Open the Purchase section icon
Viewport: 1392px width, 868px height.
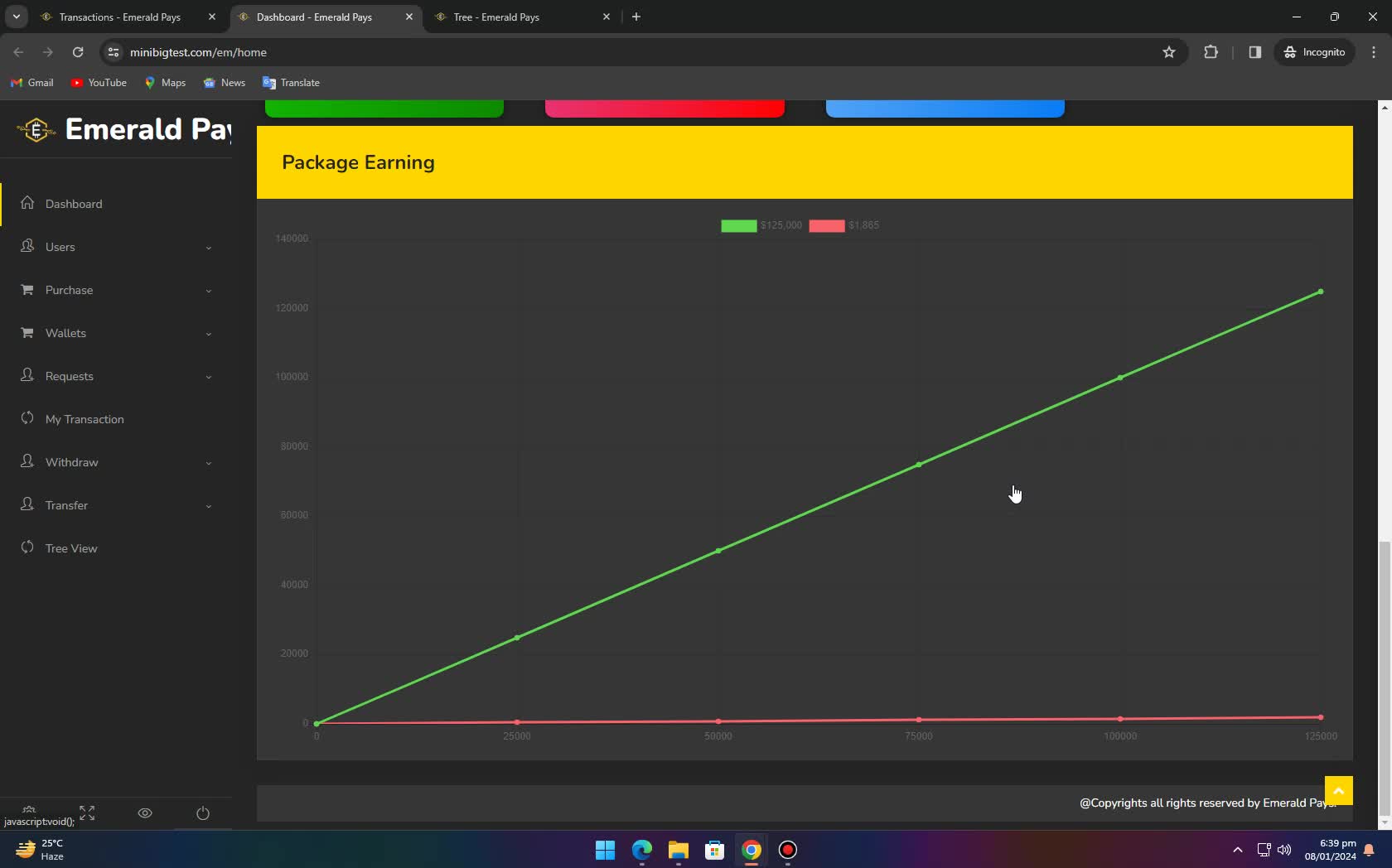pos(27,290)
